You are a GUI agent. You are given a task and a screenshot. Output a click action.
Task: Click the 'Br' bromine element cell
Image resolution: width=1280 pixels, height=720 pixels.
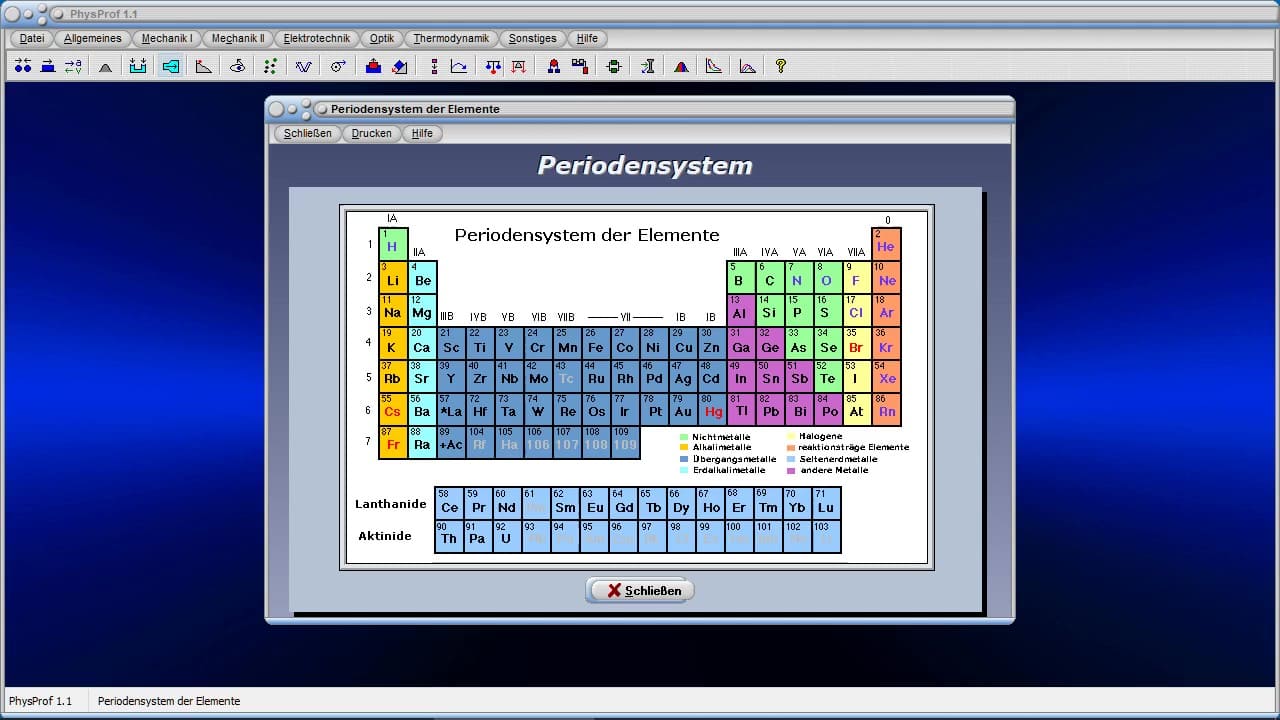857,343
